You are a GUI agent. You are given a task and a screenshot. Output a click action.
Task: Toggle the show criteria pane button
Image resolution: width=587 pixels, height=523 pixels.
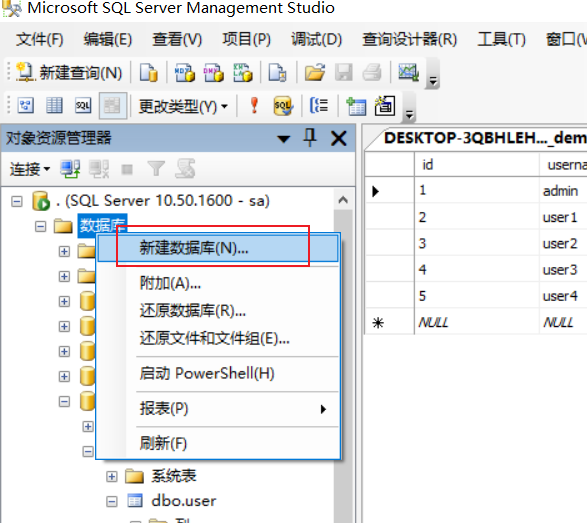click(x=54, y=106)
